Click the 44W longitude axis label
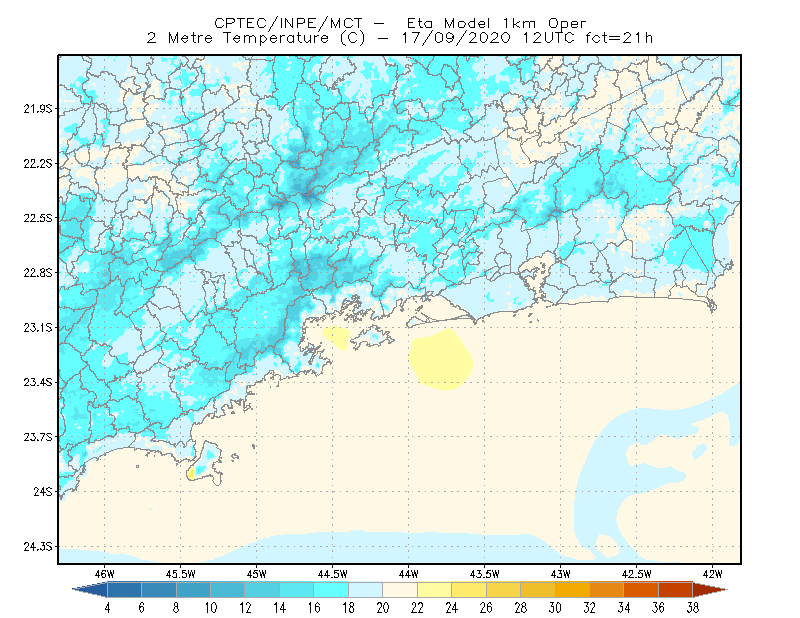Image resolution: width=800 pixels, height=618 pixels. [x=408, y=574]
